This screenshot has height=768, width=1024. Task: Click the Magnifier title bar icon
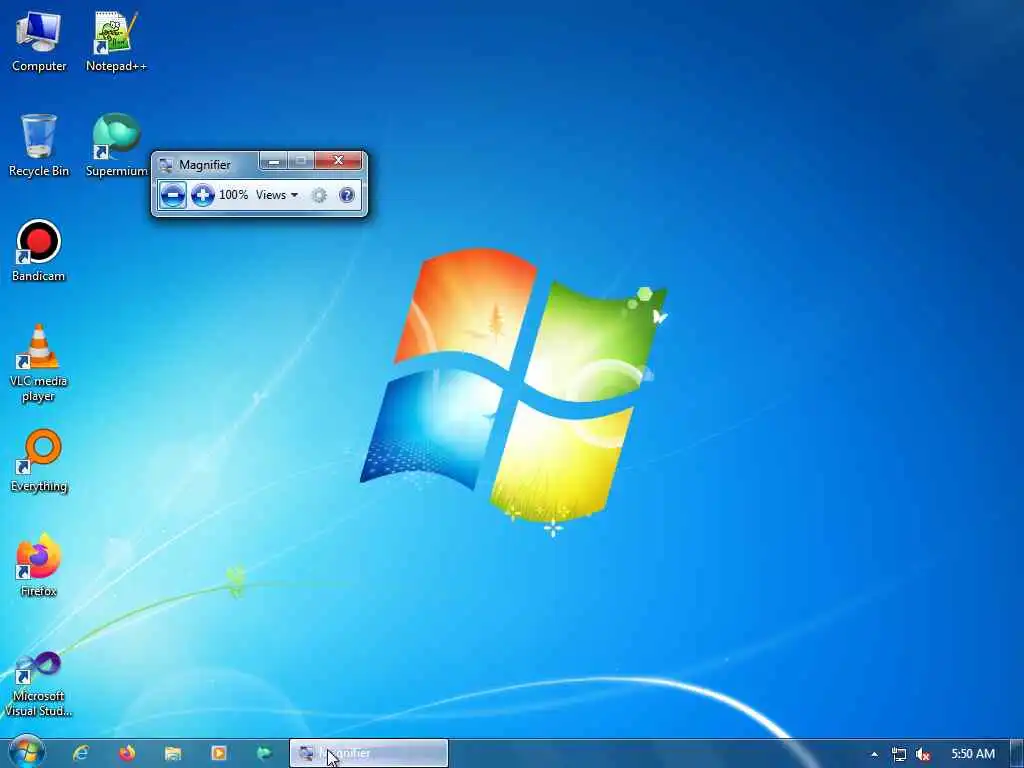pyautogui.click(x=166, y=165)
